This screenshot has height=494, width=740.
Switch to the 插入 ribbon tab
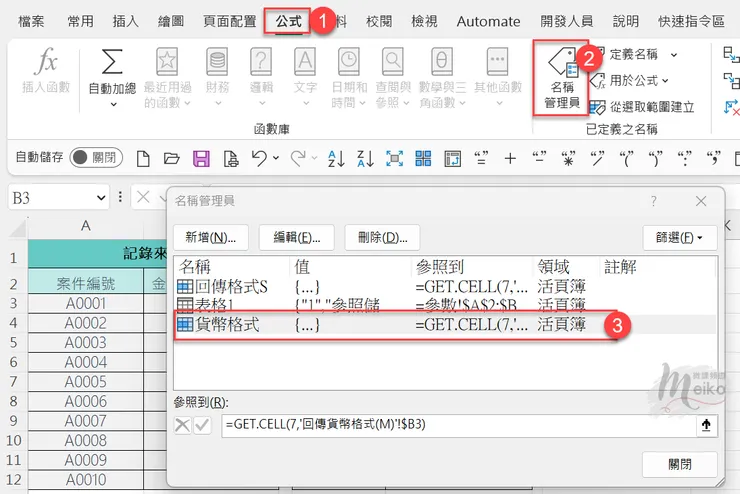(126, 21)
